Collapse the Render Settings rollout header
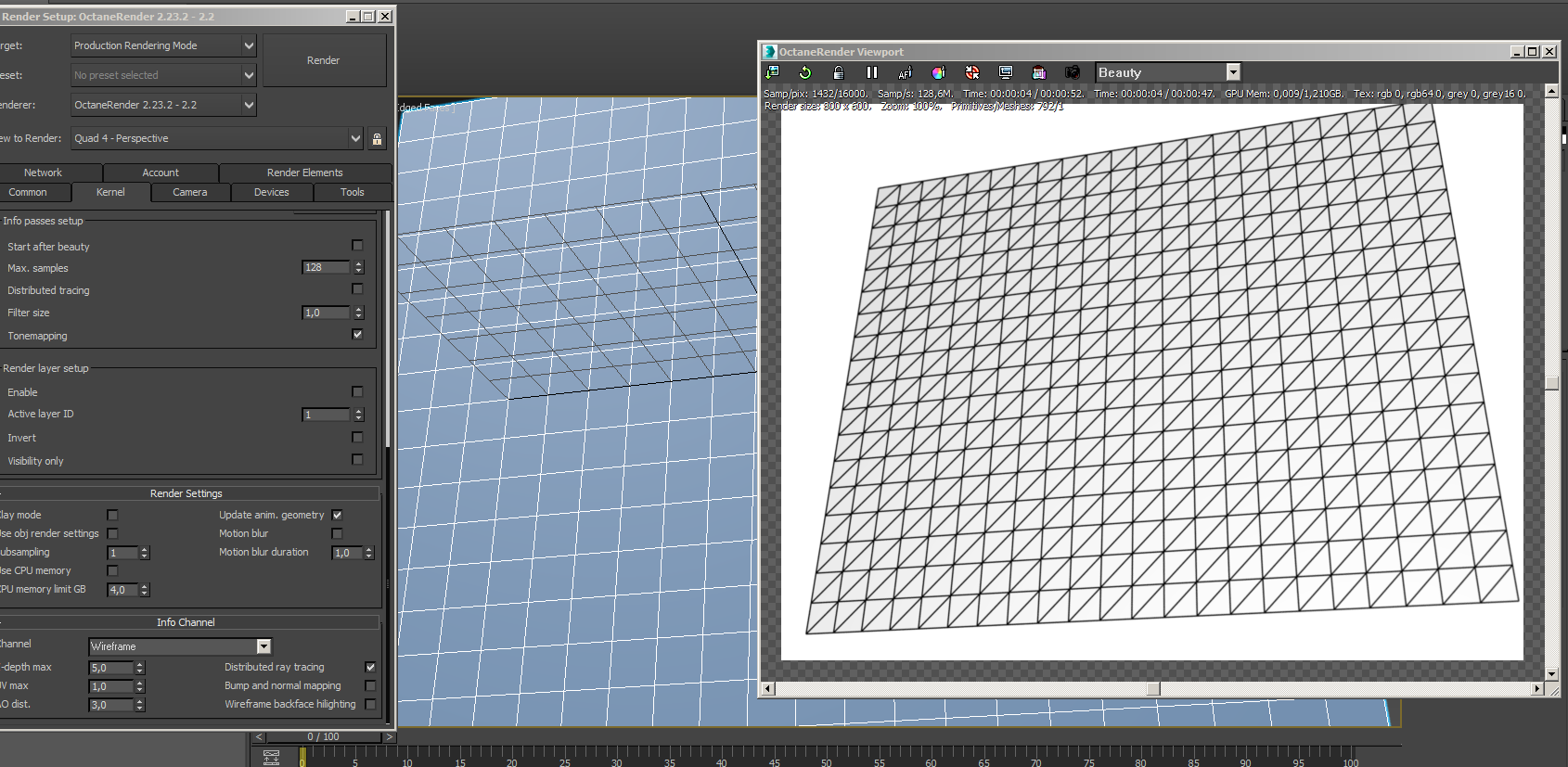 186,493
